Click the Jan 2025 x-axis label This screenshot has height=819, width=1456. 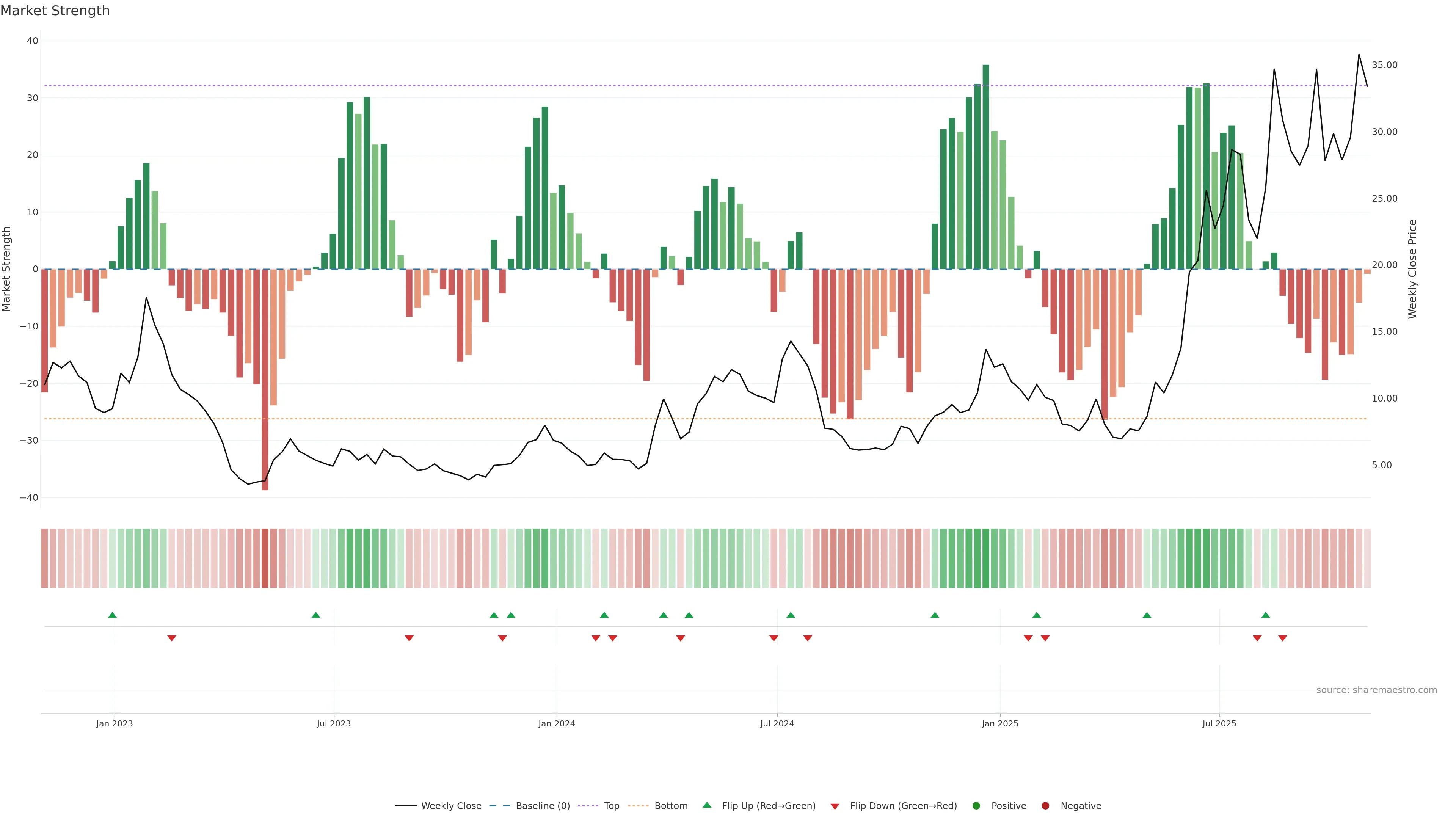1000,723
